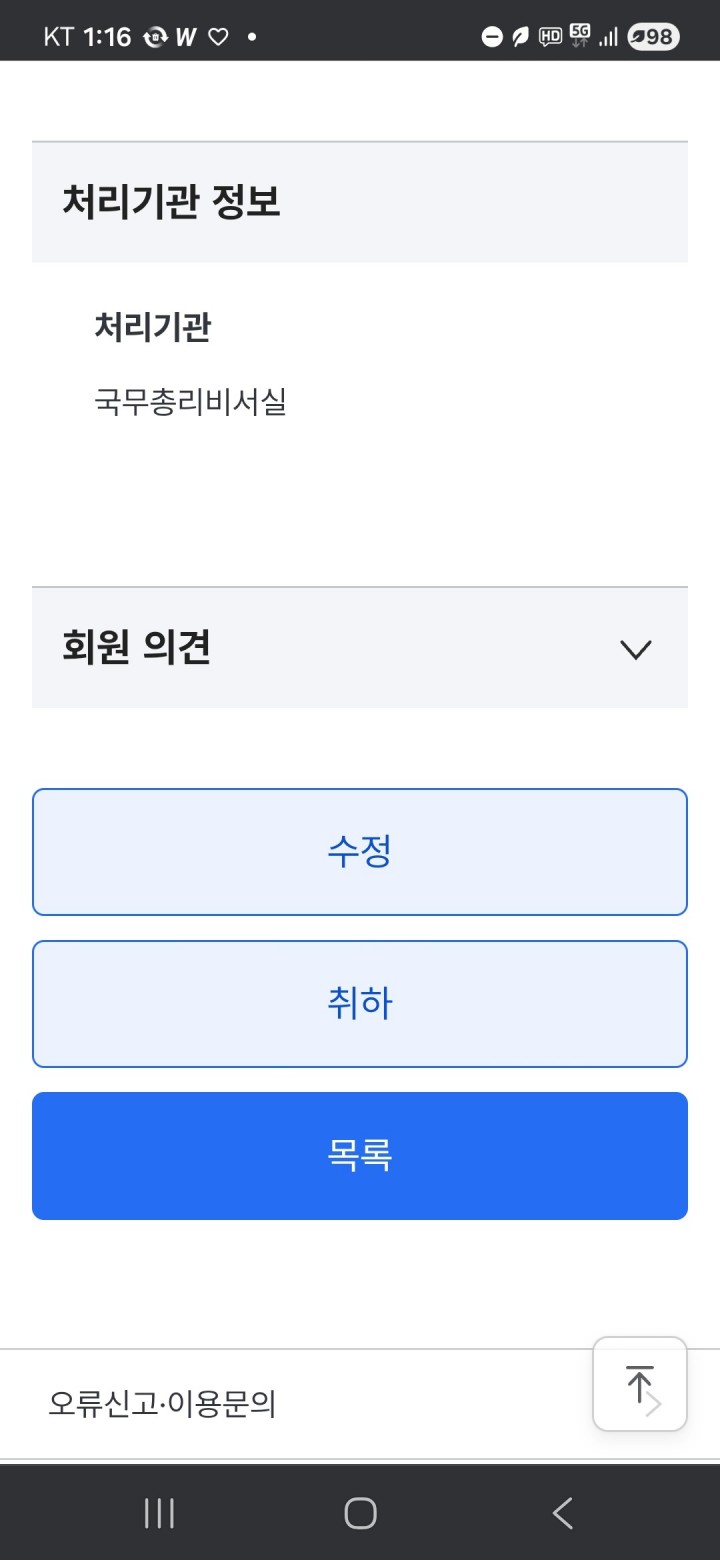Image resolution: width=720 pixels, height=1560 pixels.
Task: Tap the Back navigation arrow
Action: 563,1513
